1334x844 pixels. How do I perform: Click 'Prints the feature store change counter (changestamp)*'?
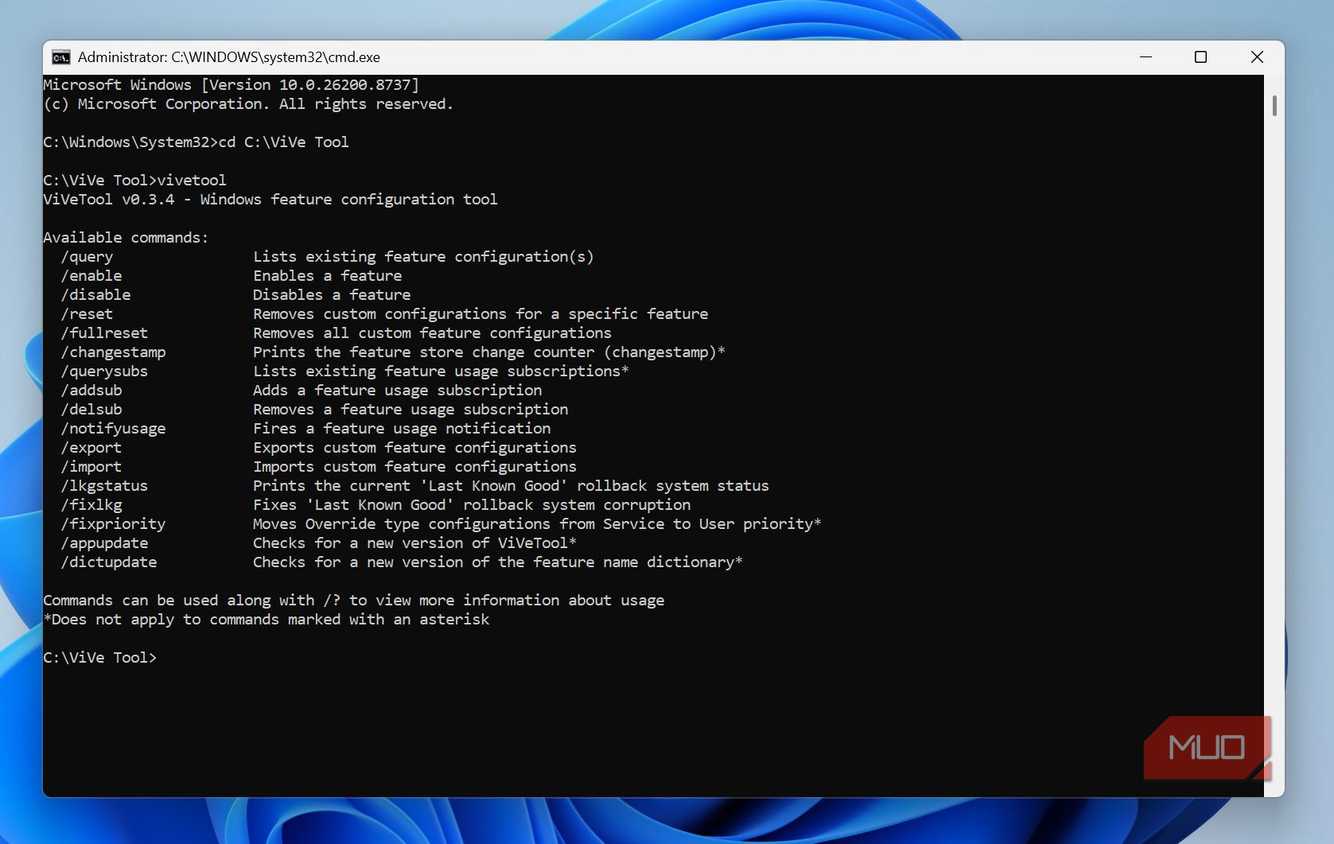[489, 352]
